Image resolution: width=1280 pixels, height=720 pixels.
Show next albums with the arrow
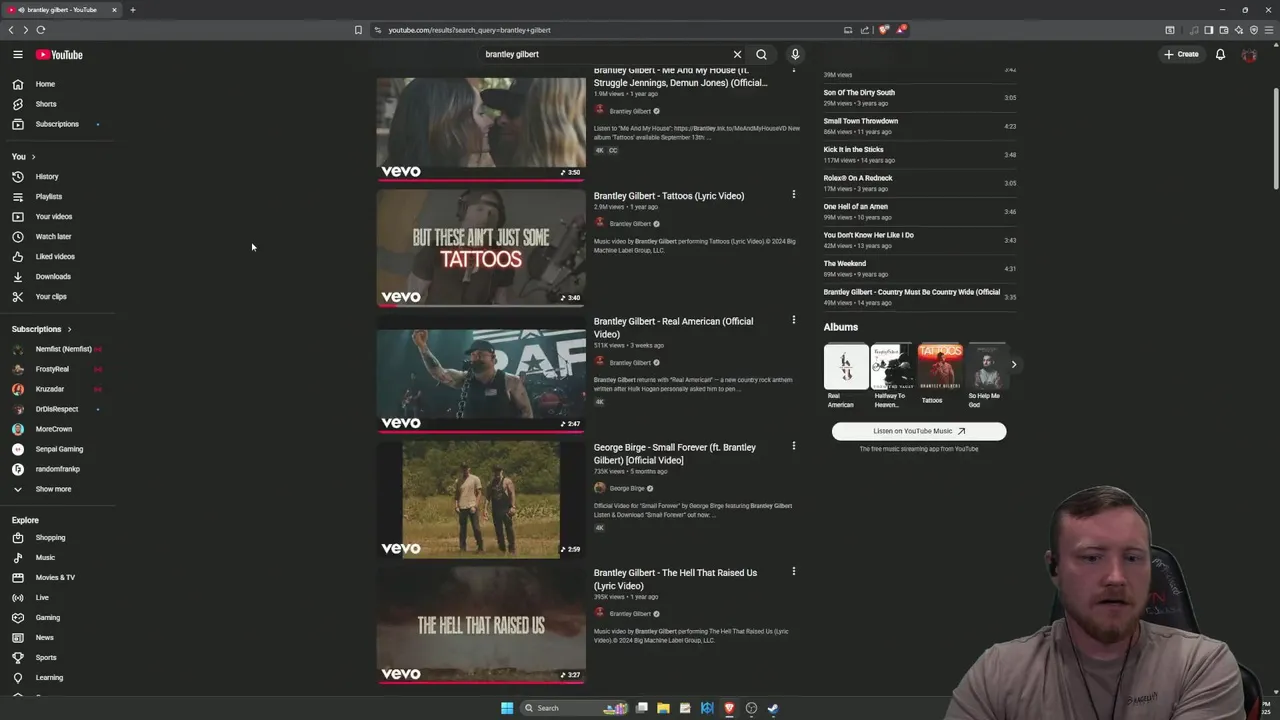pyautogui.click(x=1013, y=365)
